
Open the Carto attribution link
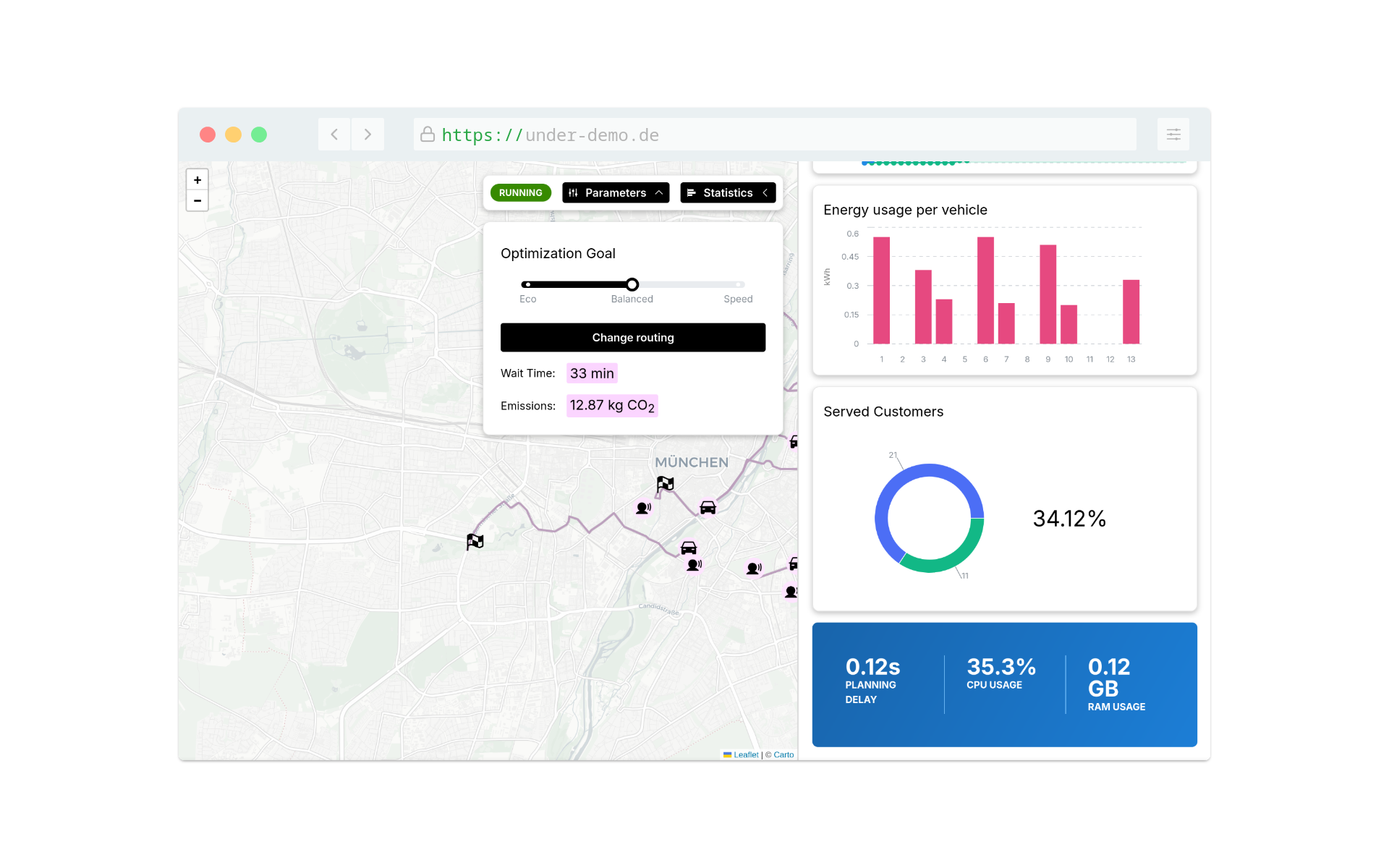[783, 754]
